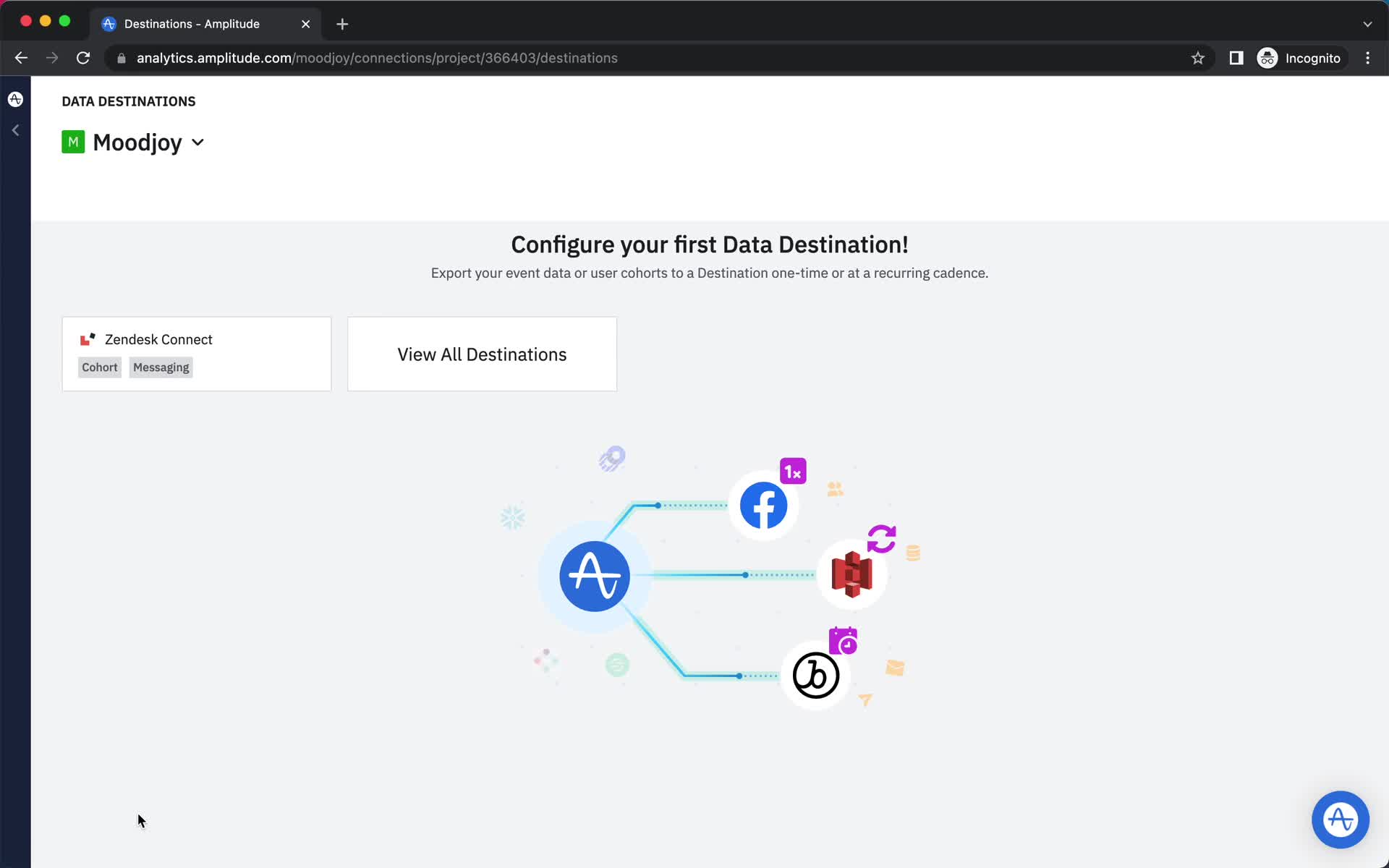Click the DATA DESTINATIONS menu item
1389x868 pixels.
[128, 101]
